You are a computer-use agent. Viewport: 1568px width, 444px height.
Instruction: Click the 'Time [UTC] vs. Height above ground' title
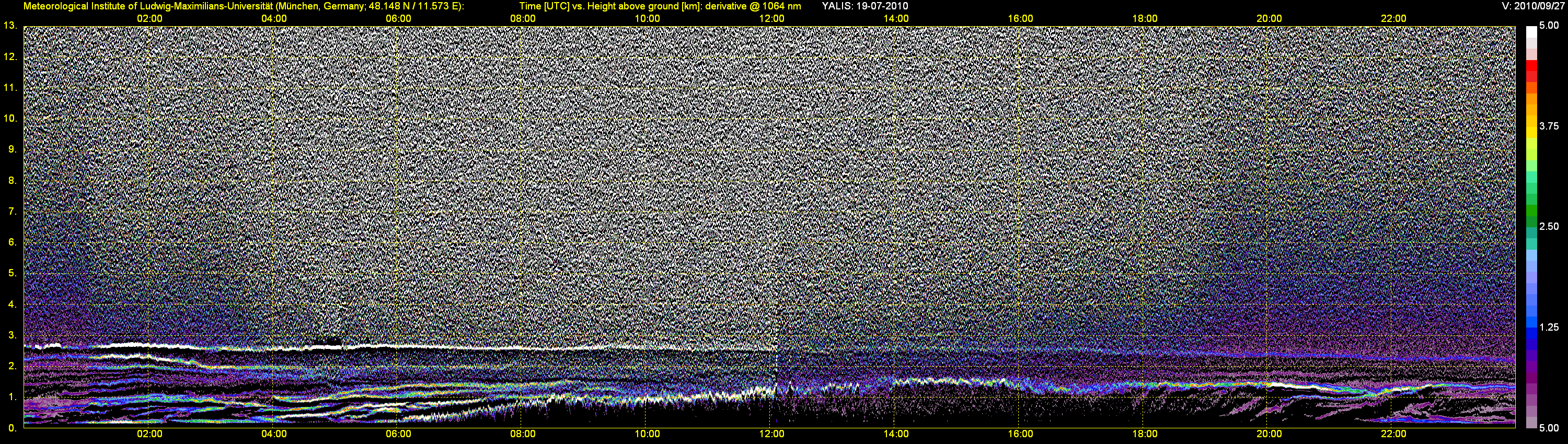point(660,6)
